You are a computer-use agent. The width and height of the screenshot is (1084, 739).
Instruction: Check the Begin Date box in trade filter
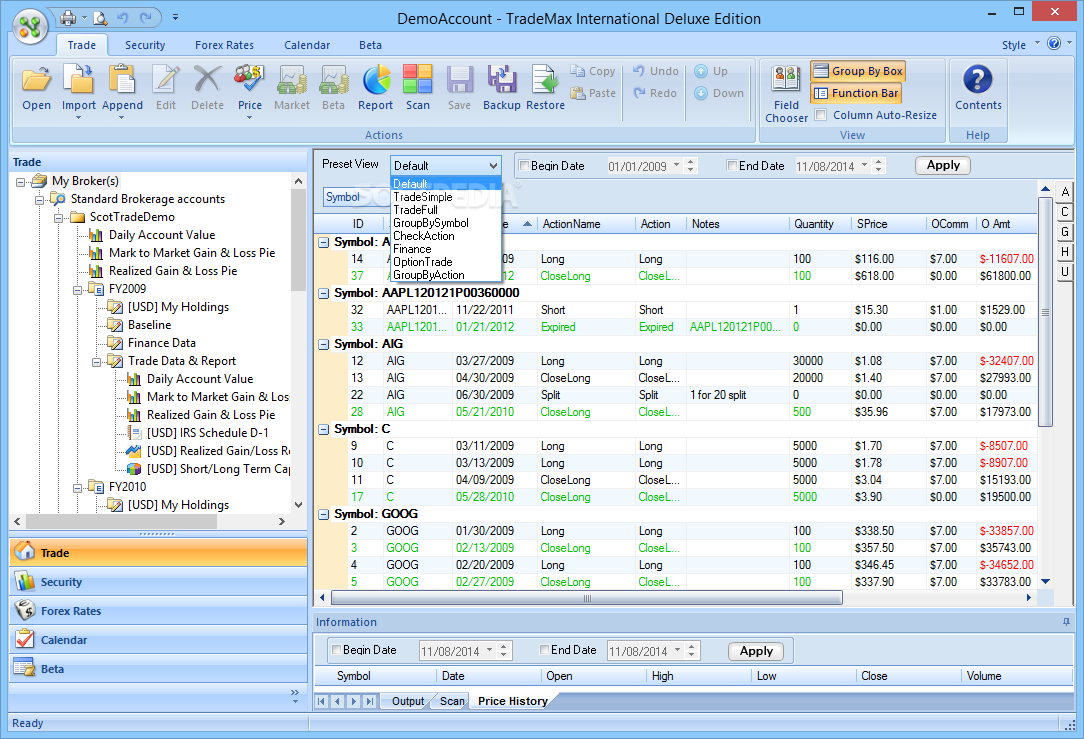tap(525, 166)
